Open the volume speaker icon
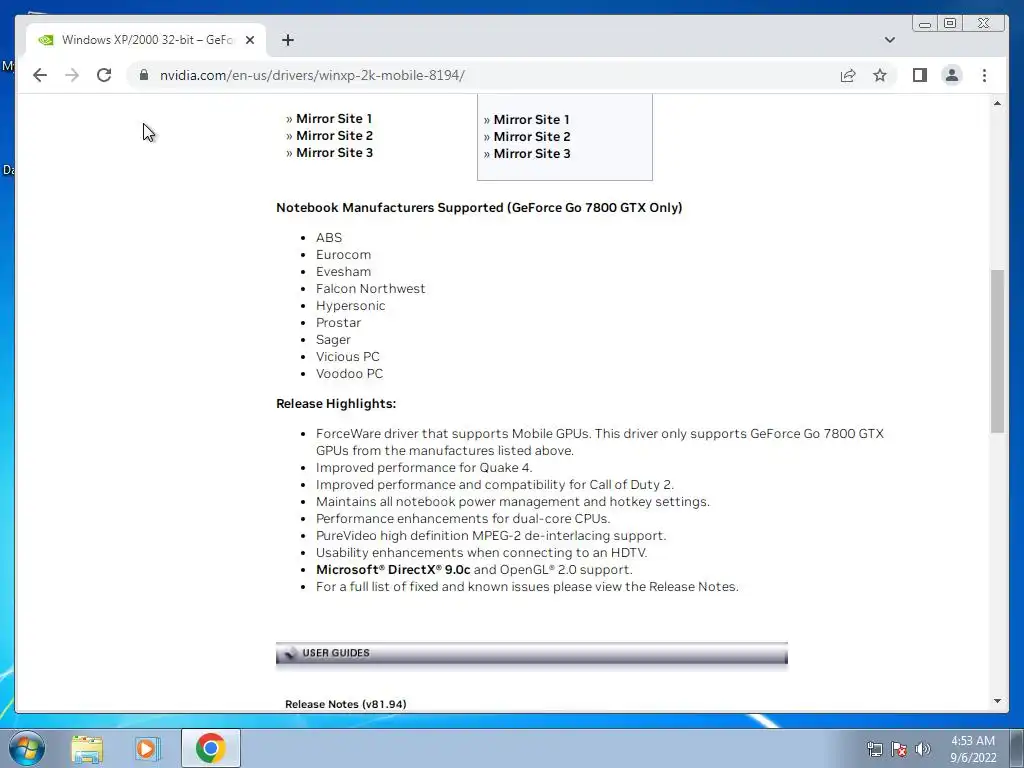 [x=922, y=749]
